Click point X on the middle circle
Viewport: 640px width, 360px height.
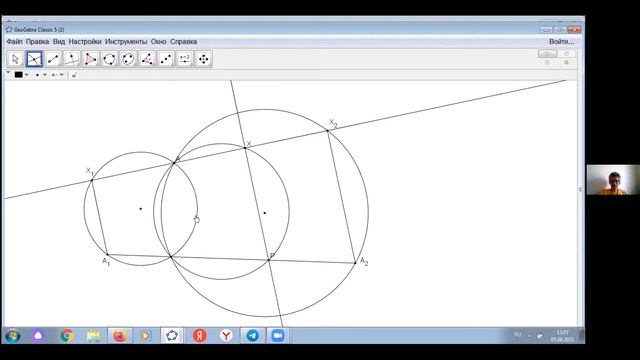[x=245, y=148]
